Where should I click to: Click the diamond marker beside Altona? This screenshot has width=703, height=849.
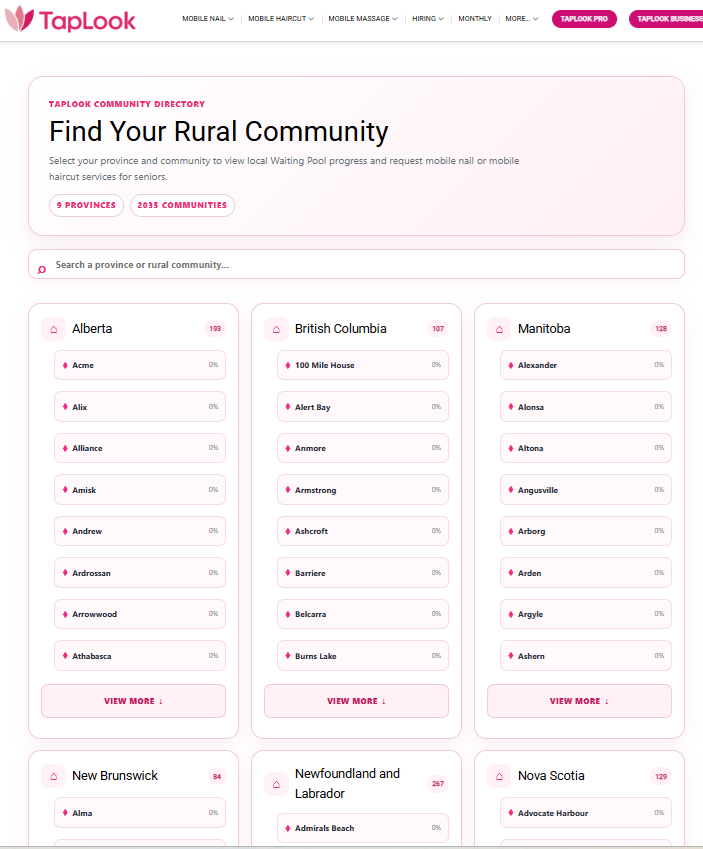[x=511, y=448]
